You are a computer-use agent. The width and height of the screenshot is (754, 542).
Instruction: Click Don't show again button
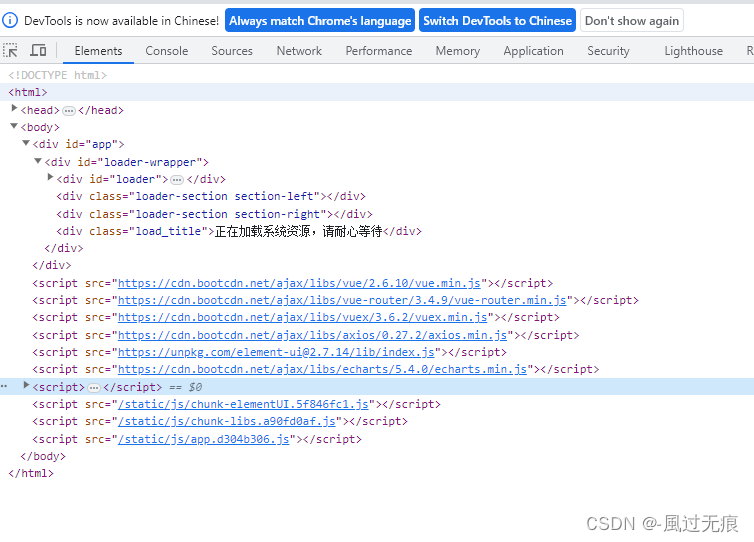click(632, 21)
